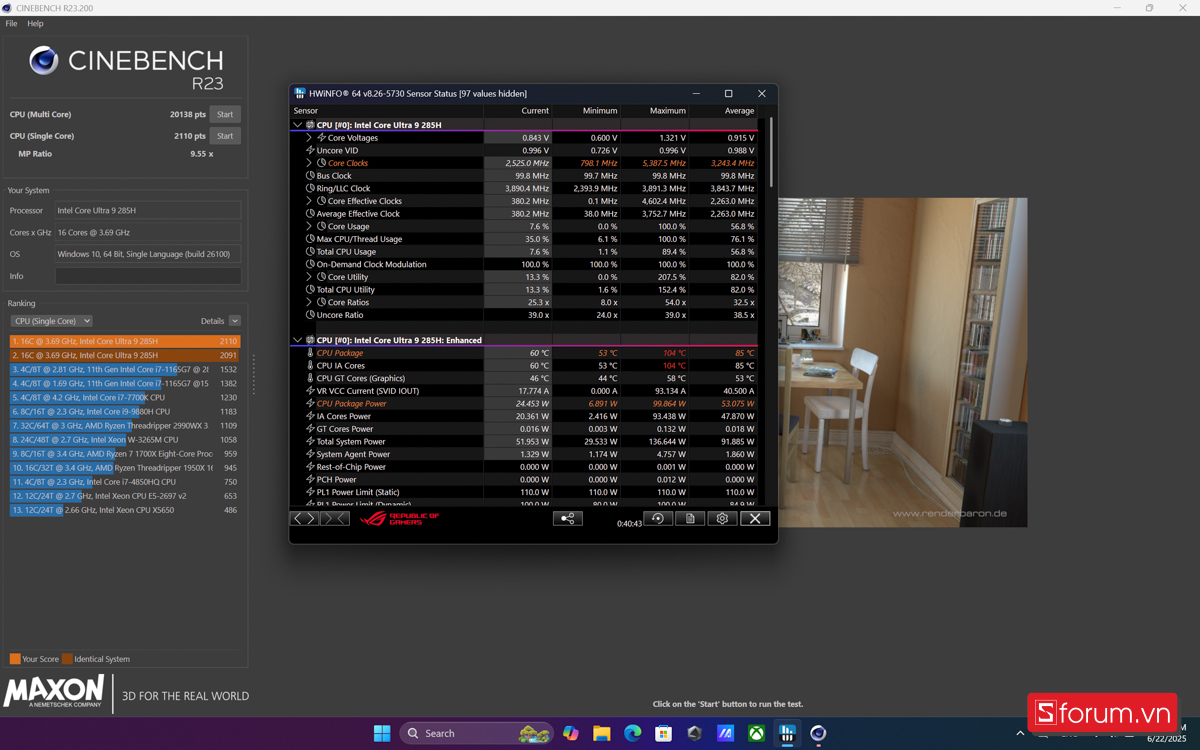The image size is (1200, 750).
Task: Click the CPU chip icon beside Enhanced header
Action: (310, 340)
